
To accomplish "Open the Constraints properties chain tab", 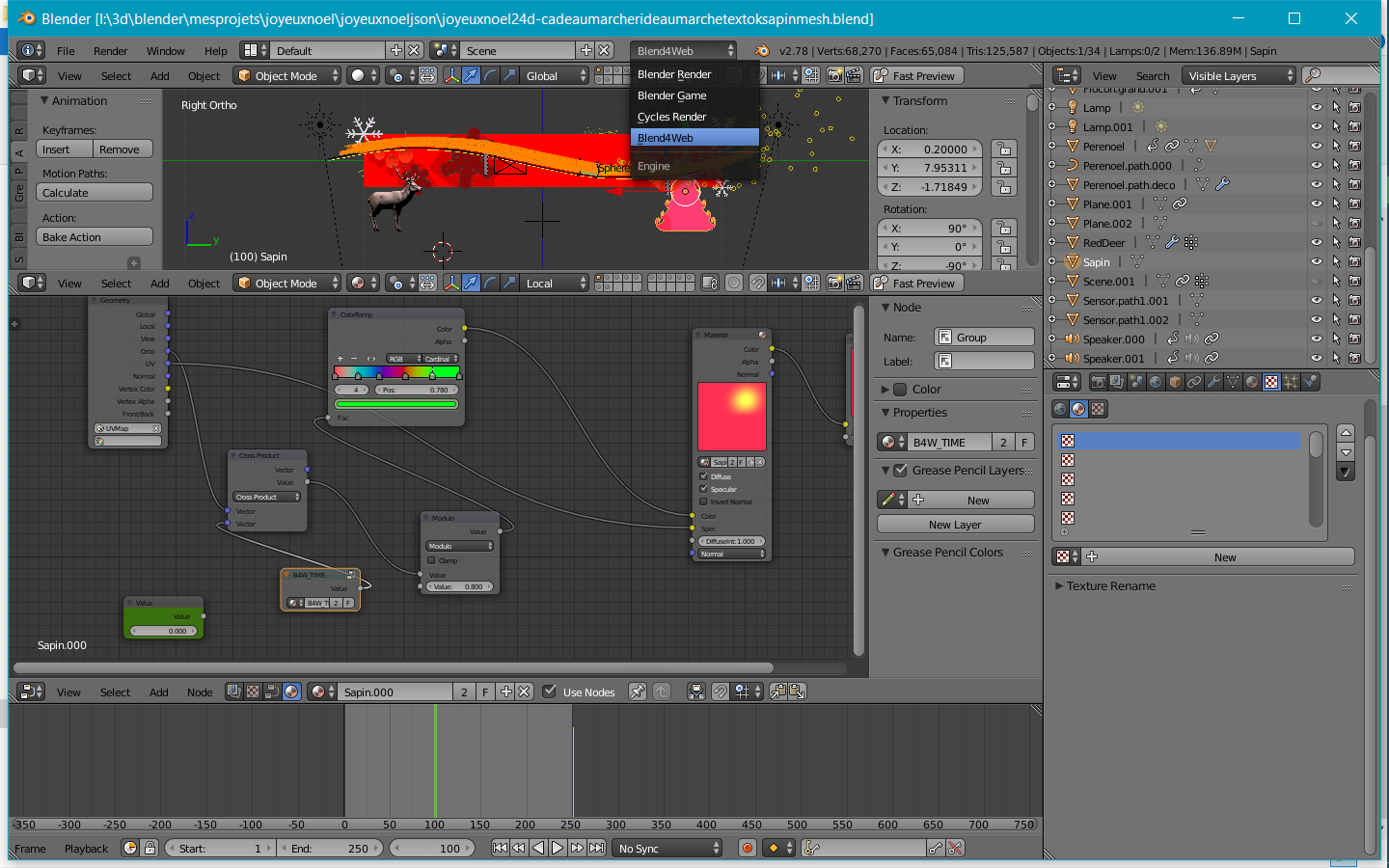I will click(1194, 382).
